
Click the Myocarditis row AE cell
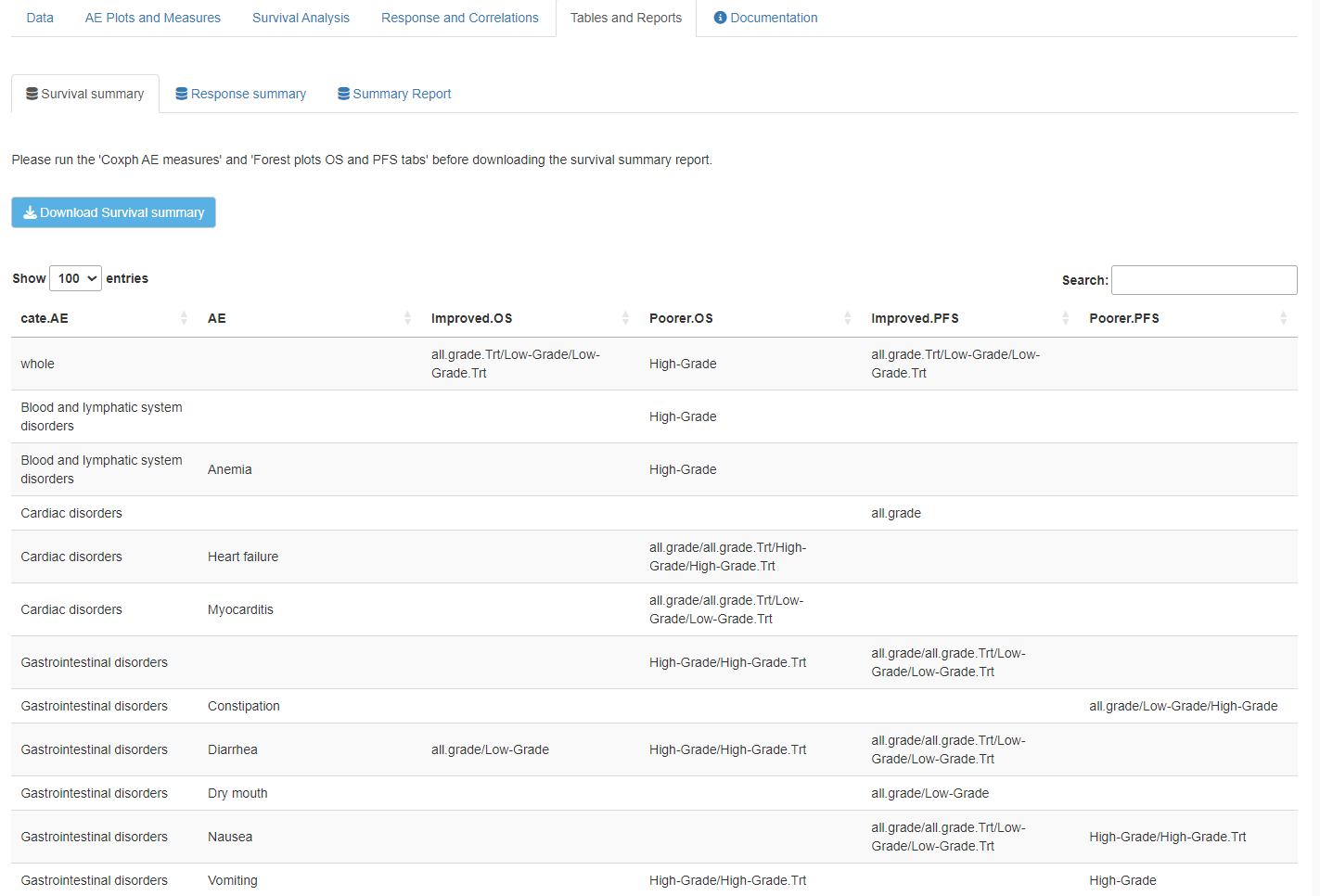click(x=240, y=609)
